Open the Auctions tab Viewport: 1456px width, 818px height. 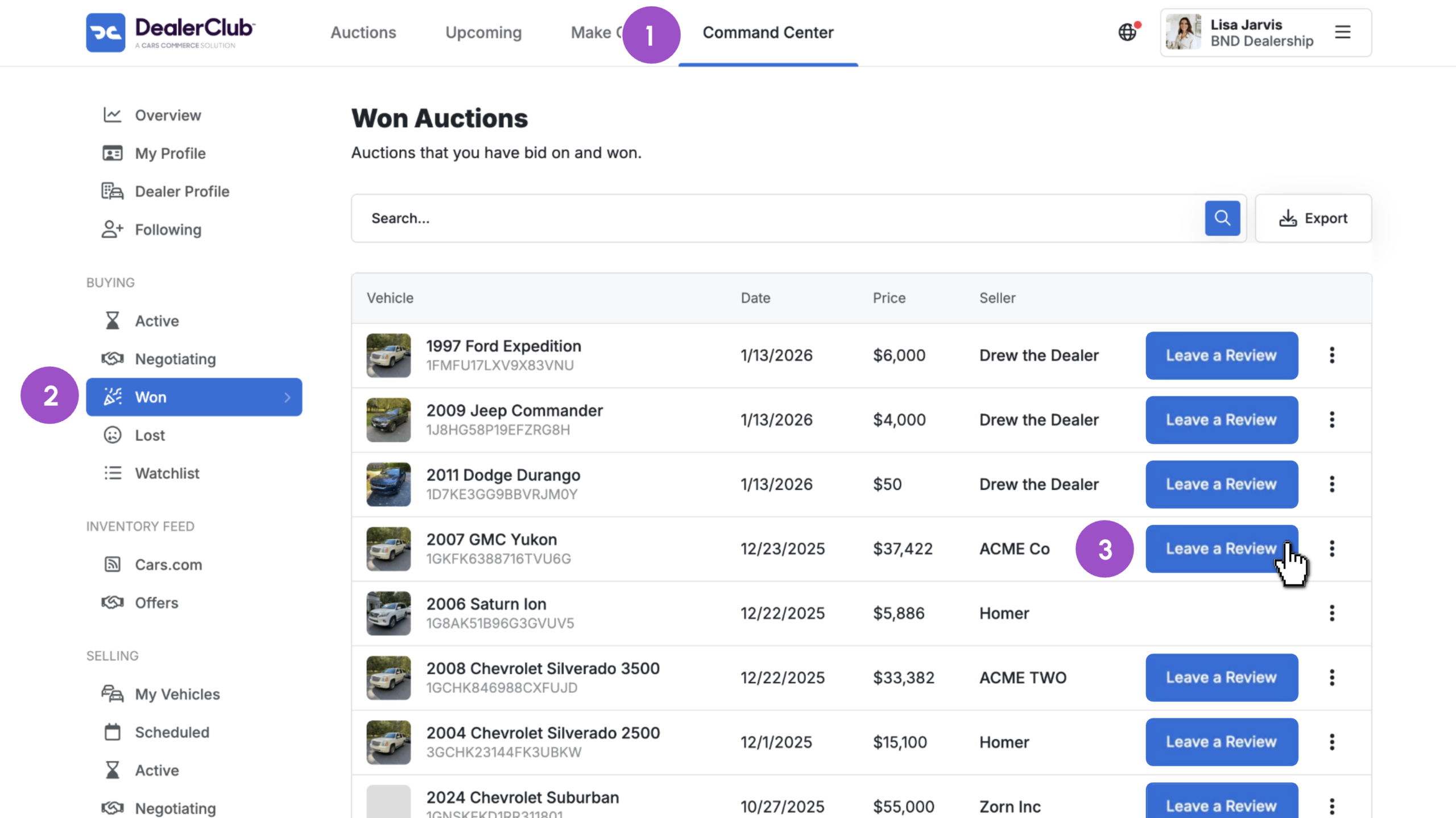pos(363,32)
